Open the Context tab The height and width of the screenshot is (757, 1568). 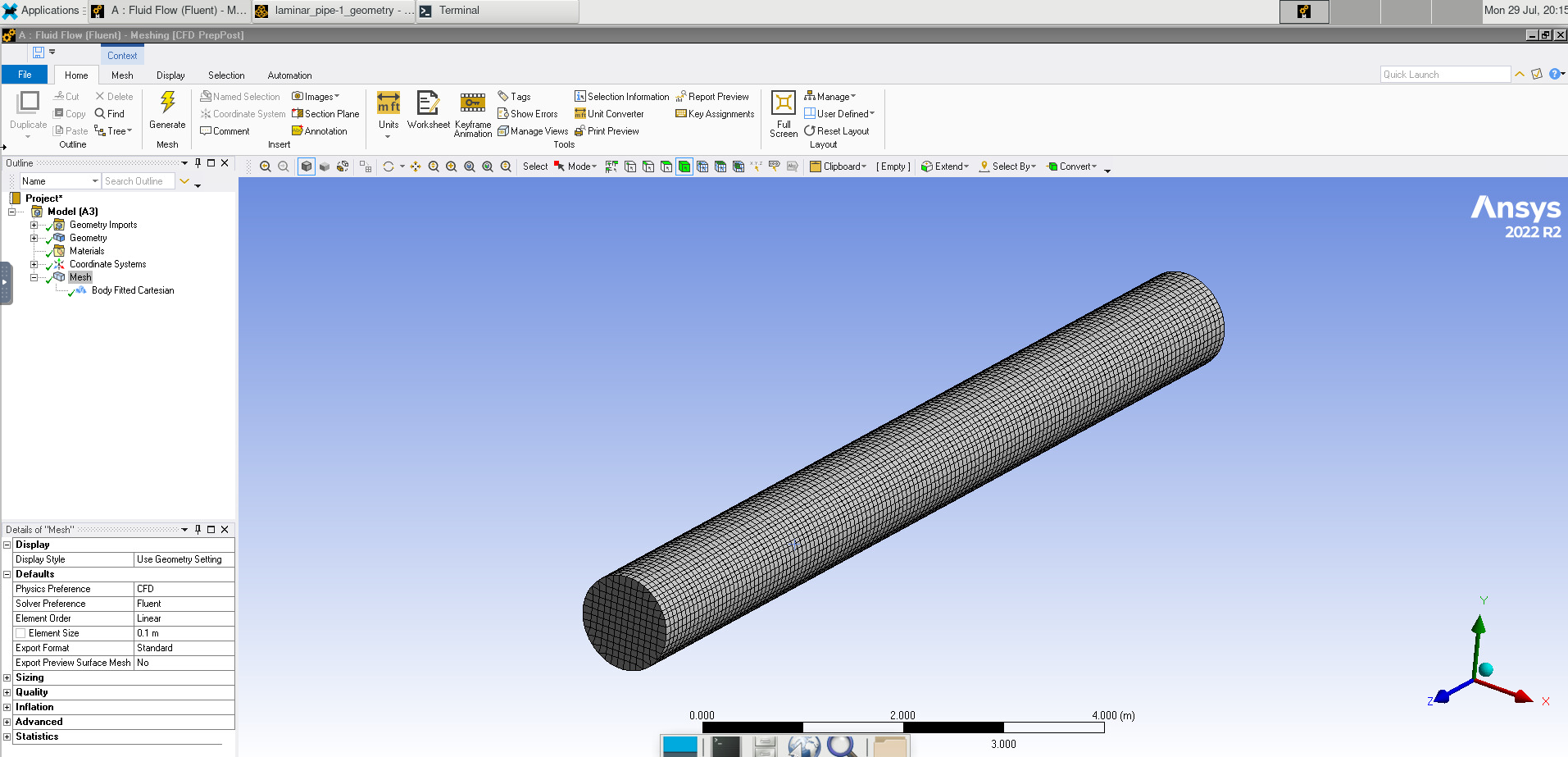point(122,55)
